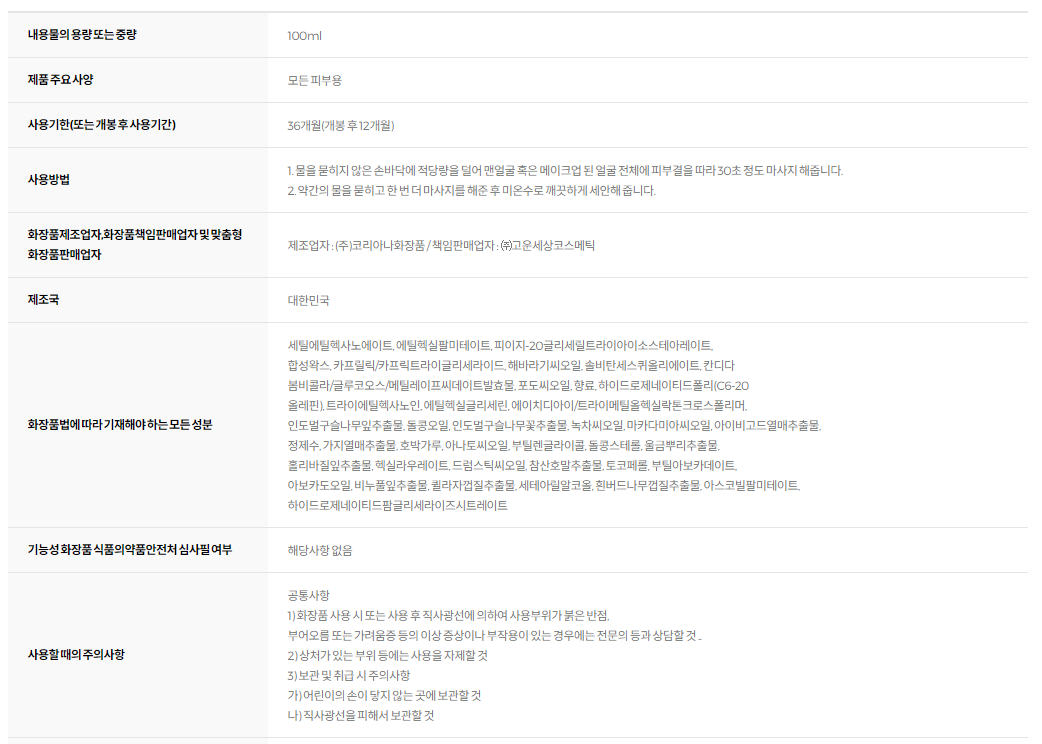
Task: Select the "100ml" volume value
Action: tap(304, 36)
